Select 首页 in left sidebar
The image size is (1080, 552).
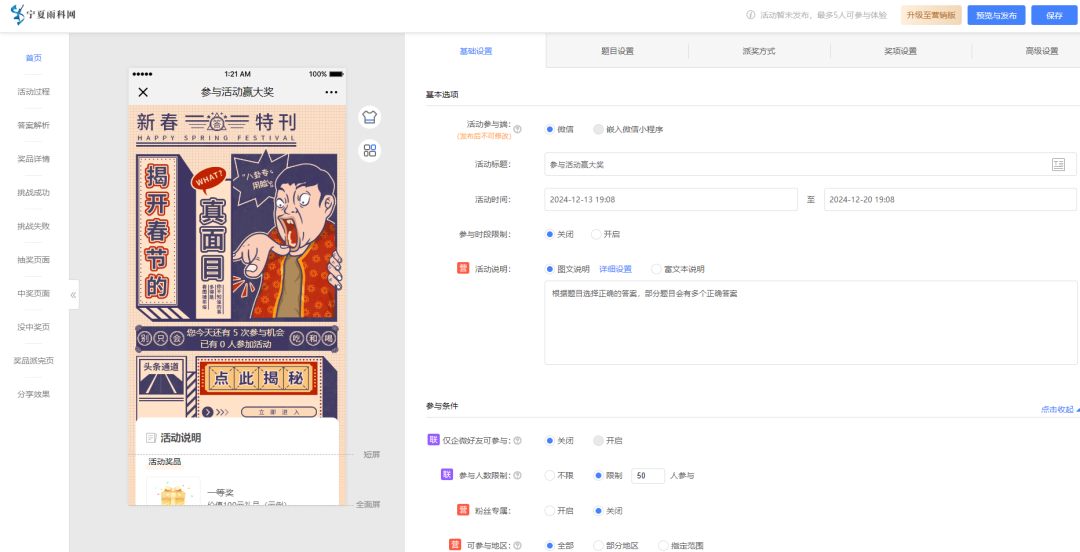34,58
